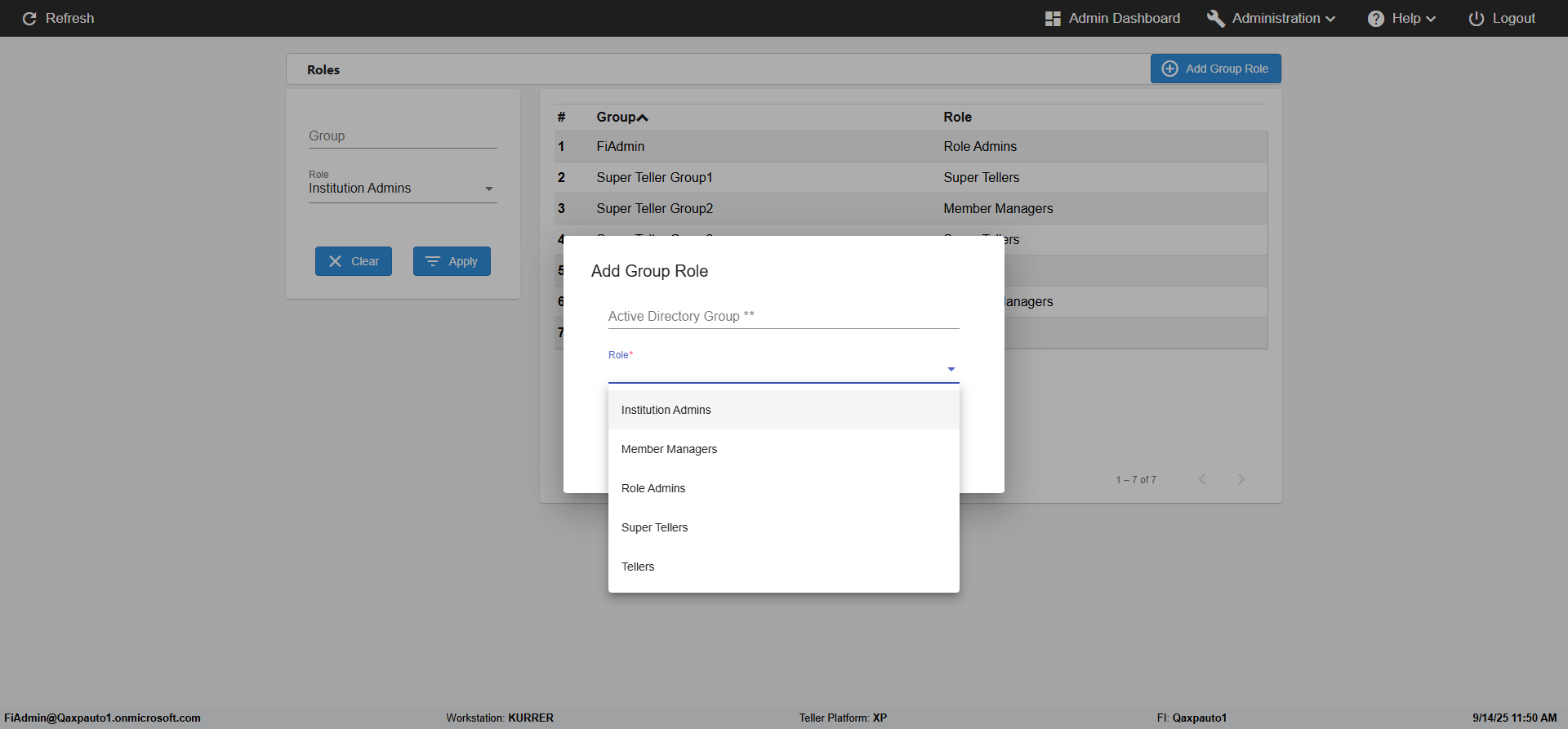Open the Role filter dropdown arrow
Image resolution: width=1568 pixels, height=729 pixels.
(x=489, y=189)
